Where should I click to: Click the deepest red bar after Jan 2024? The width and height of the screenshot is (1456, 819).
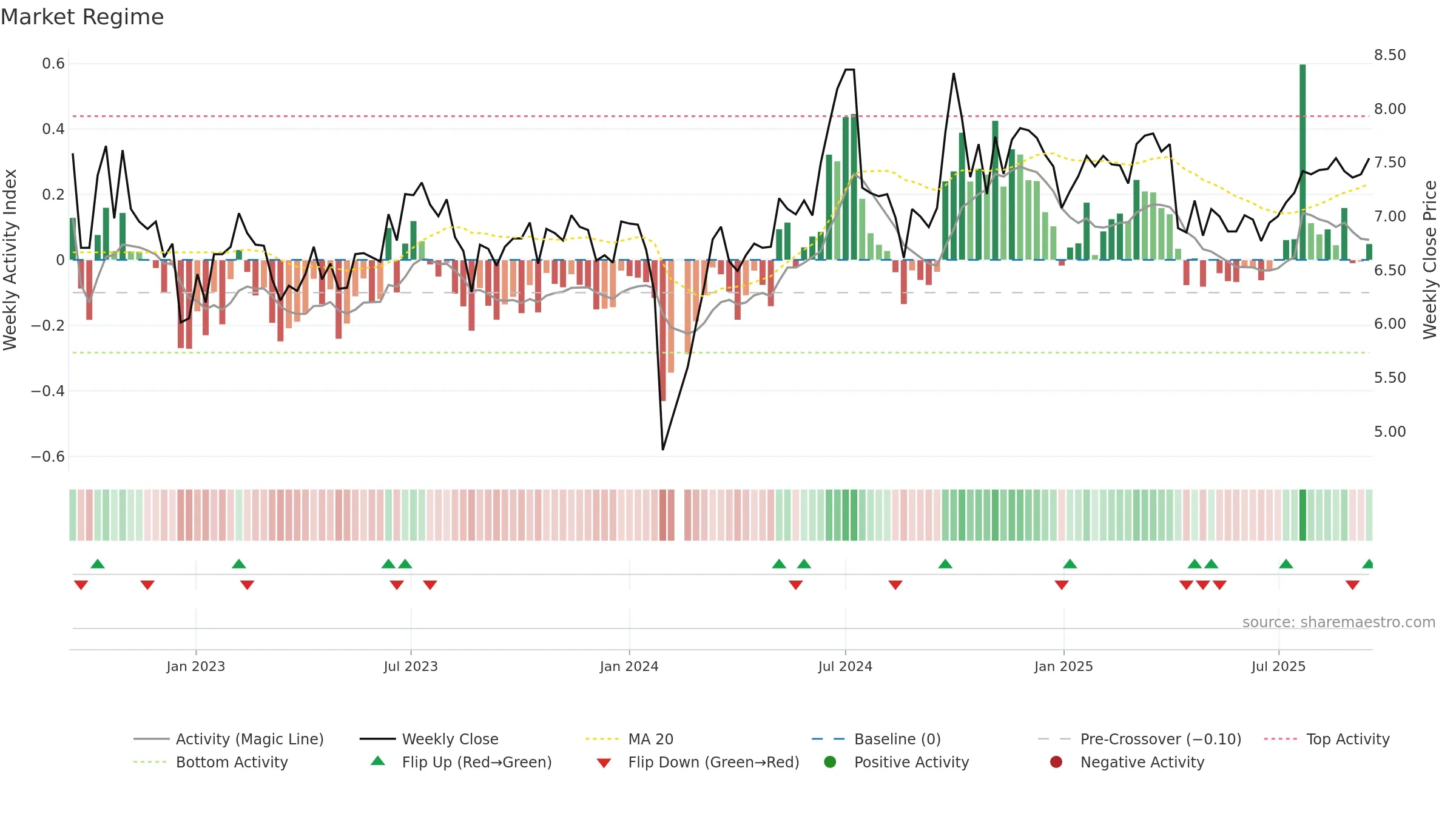coord(662,330)
